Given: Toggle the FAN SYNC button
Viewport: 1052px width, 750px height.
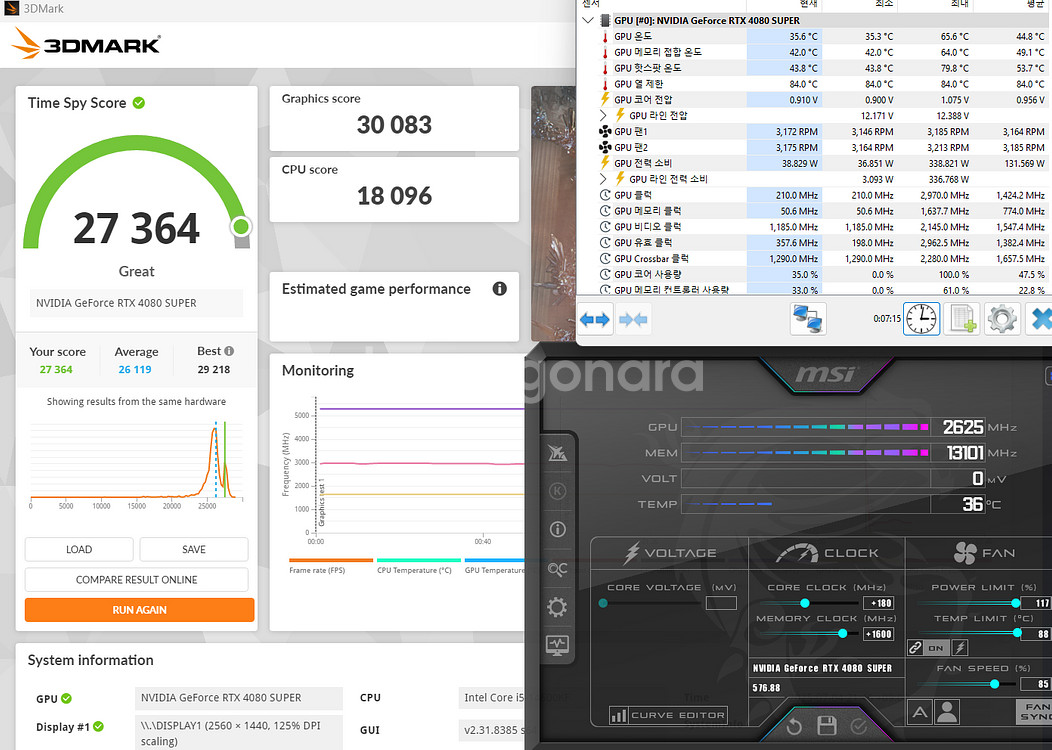Looking at the screenshot, I should pyautogui.click(x=1035, y=711).
